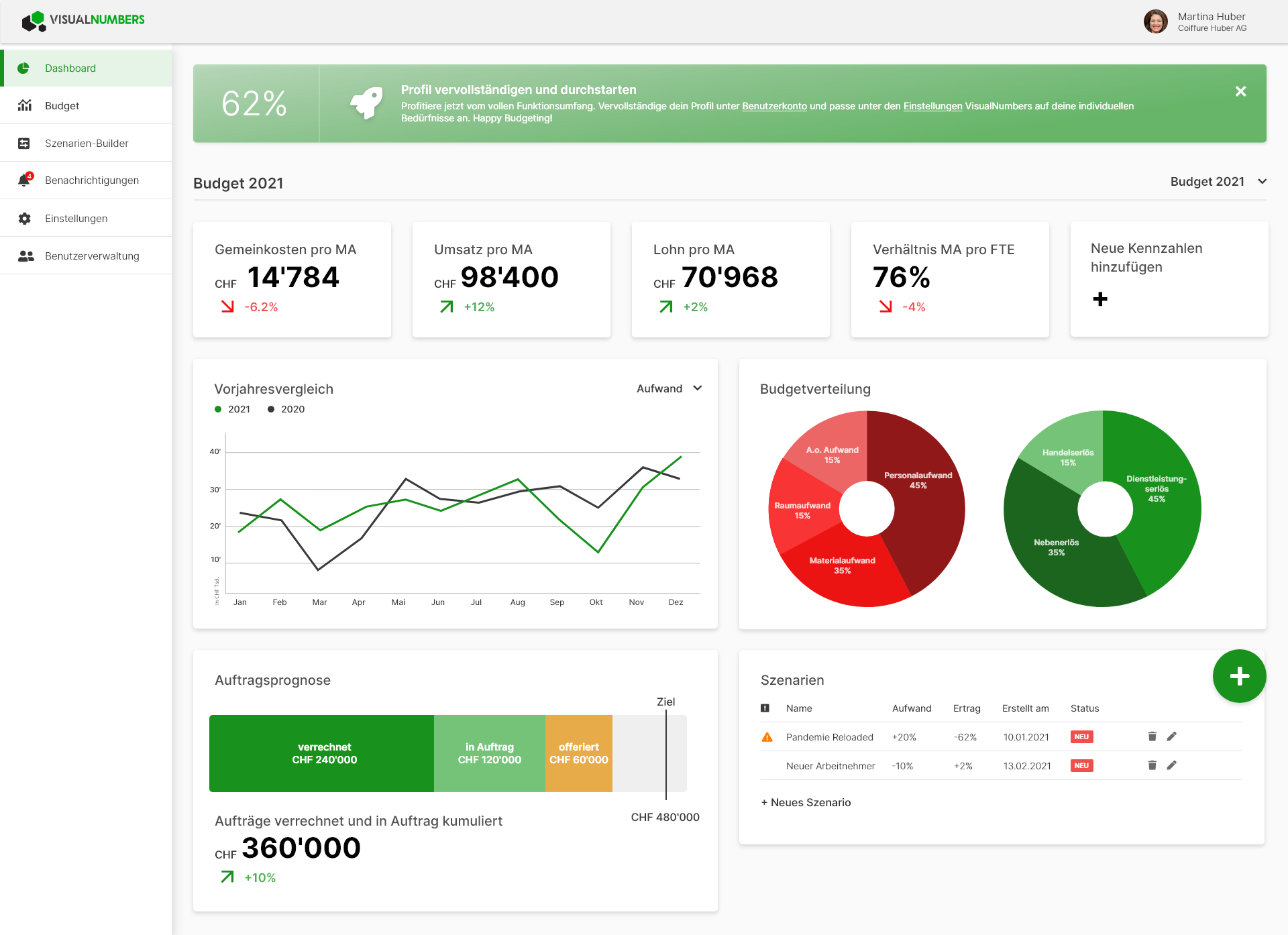The height and width of the screenshot is (935, 1288).
Task: Open Benachrichtigungen in sidebar
Action: 86,180
